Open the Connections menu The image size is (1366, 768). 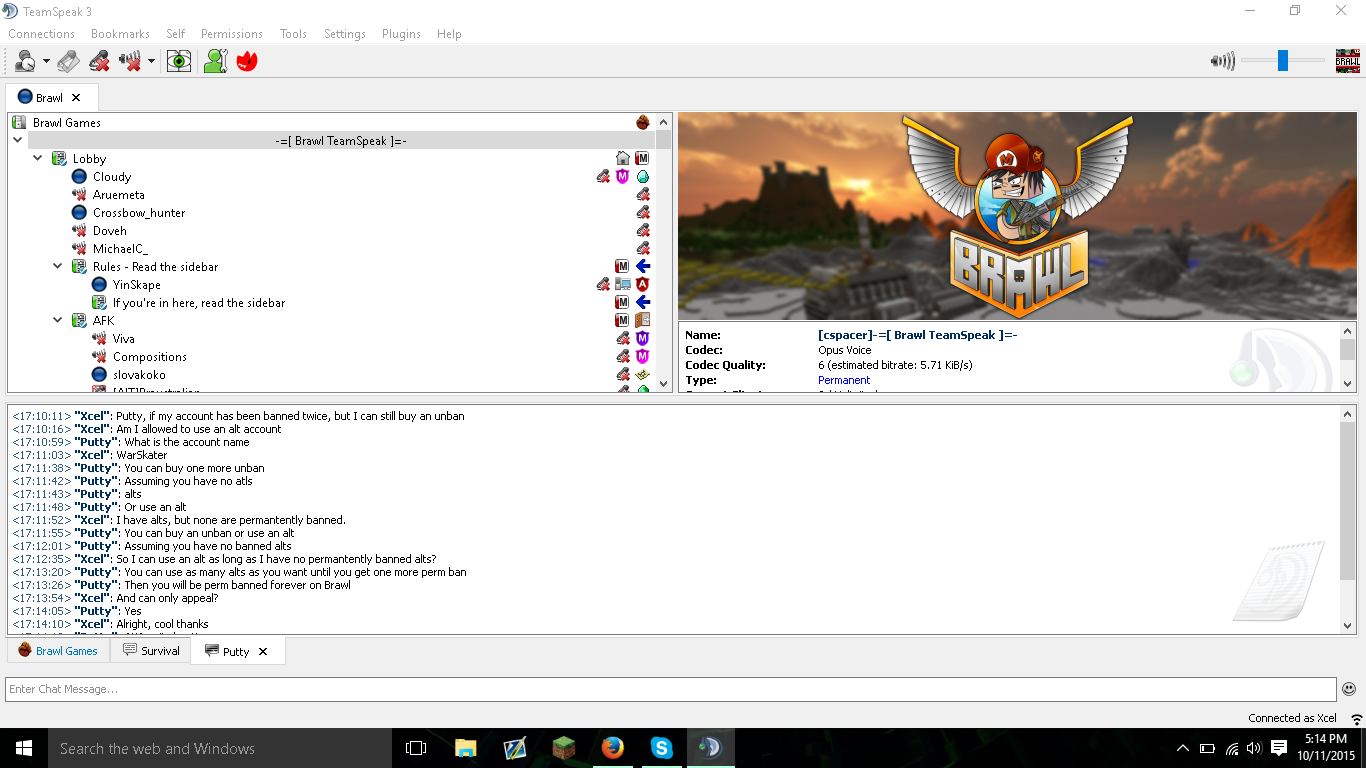[x=41, y=34]
